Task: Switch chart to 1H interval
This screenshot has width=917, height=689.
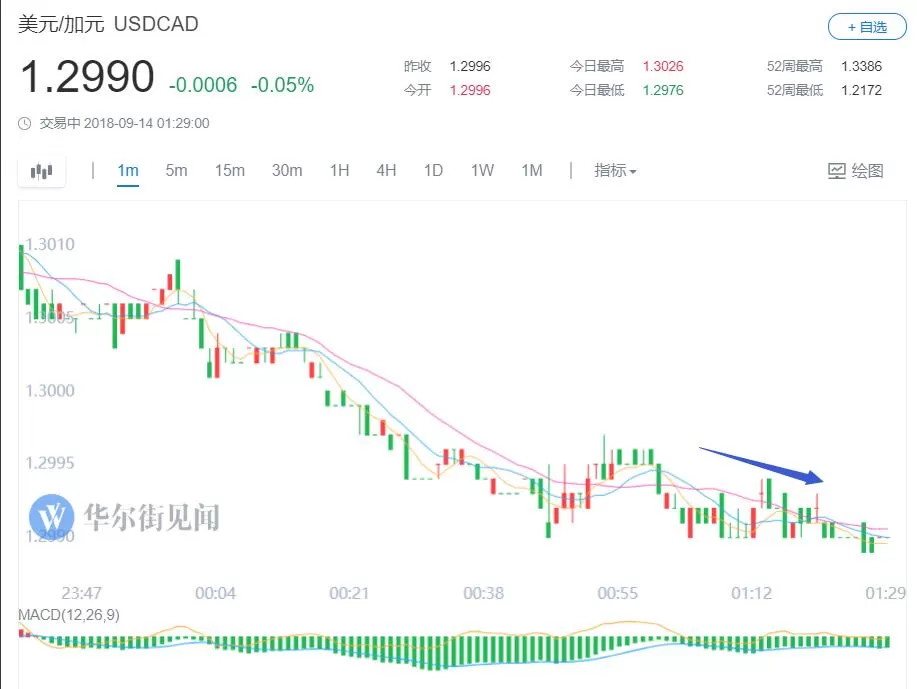Action: (x=339, y=171)
